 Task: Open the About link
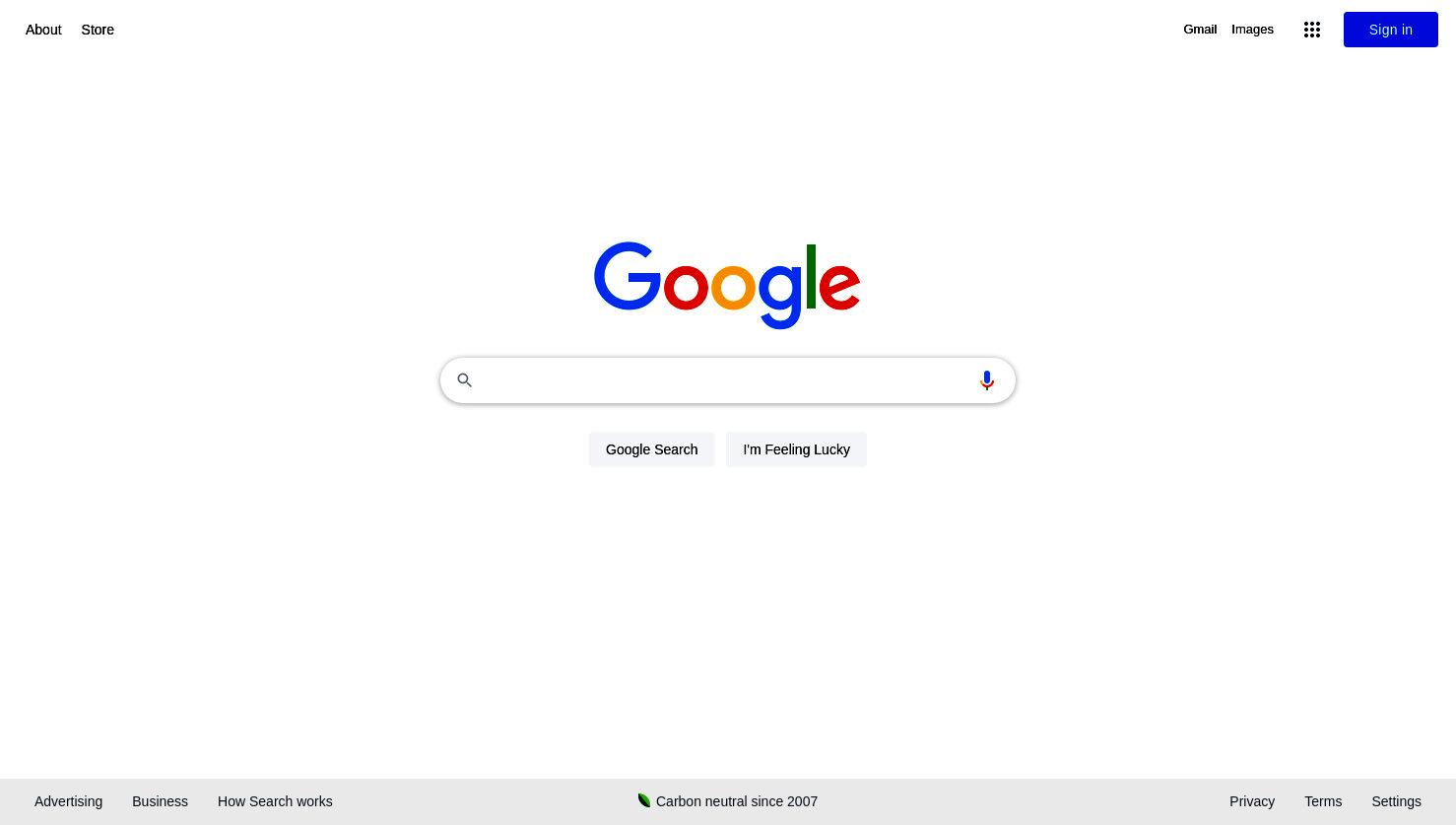point(43,30)
